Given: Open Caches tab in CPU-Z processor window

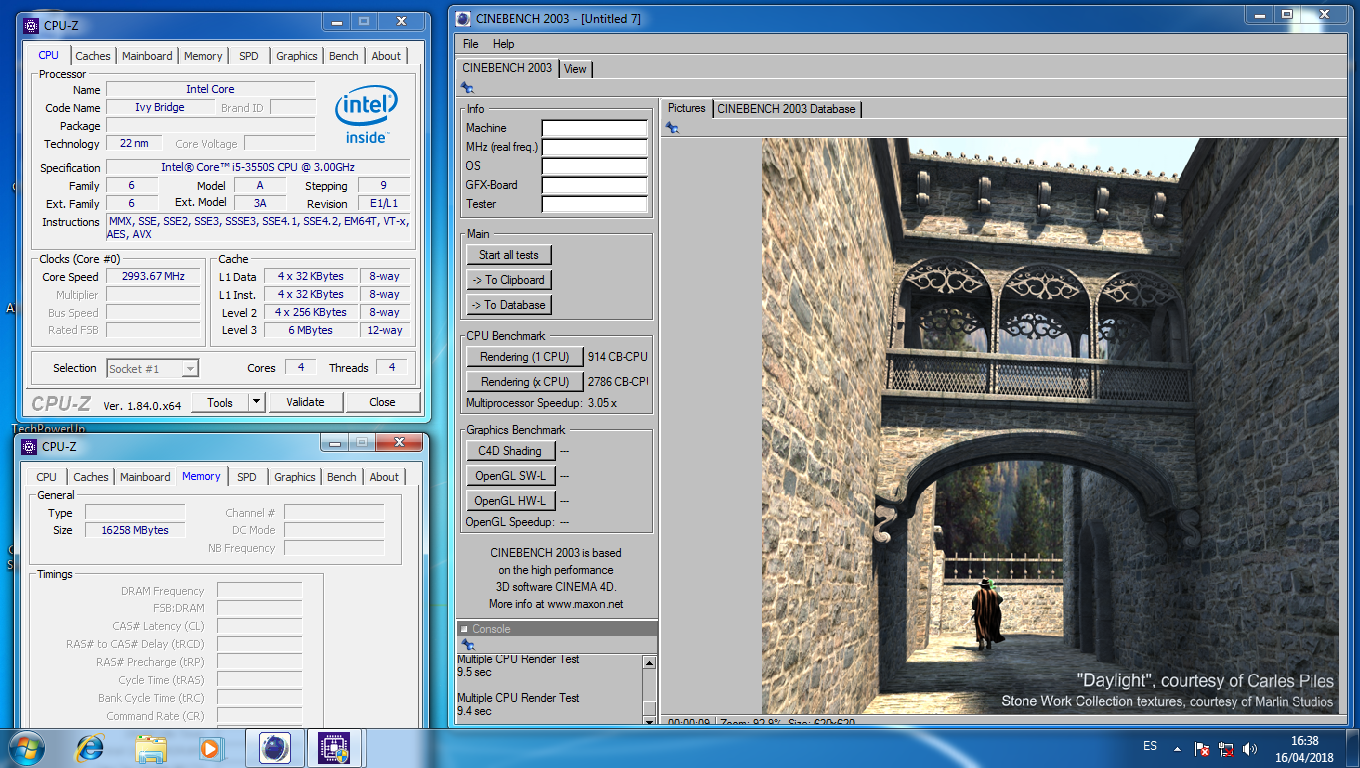Looking at the screenshot, I should [93, 56].
